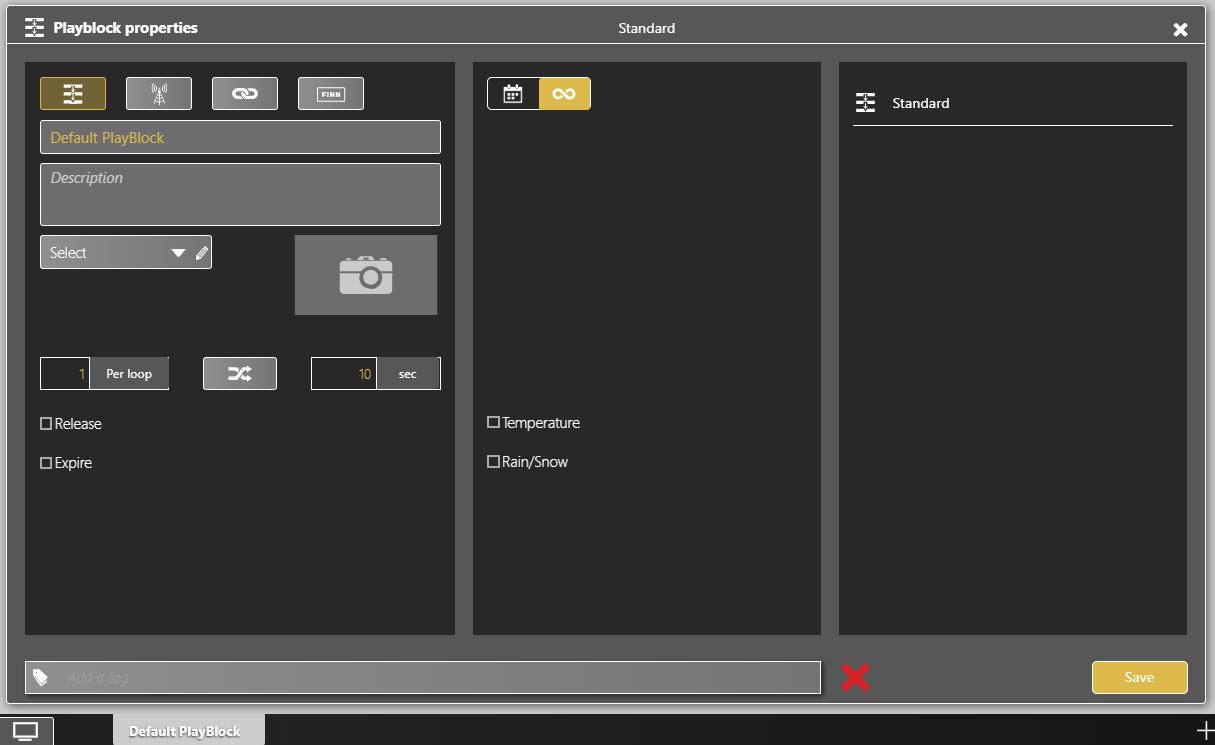1215x745 pixels.
Task: Enable the Expire checkbox
Action: pos(46,463)
